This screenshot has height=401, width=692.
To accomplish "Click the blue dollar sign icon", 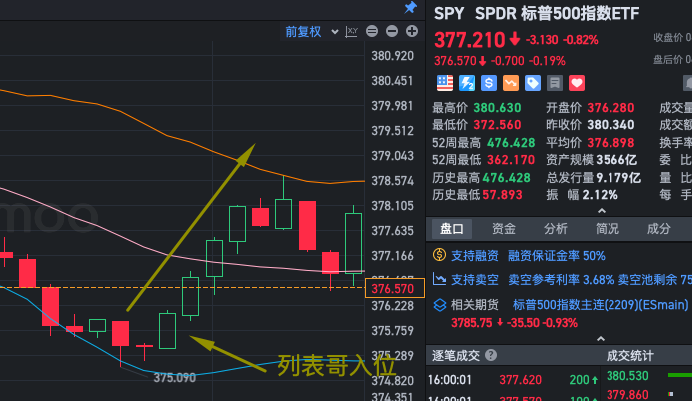I will (x=489, y=83).
